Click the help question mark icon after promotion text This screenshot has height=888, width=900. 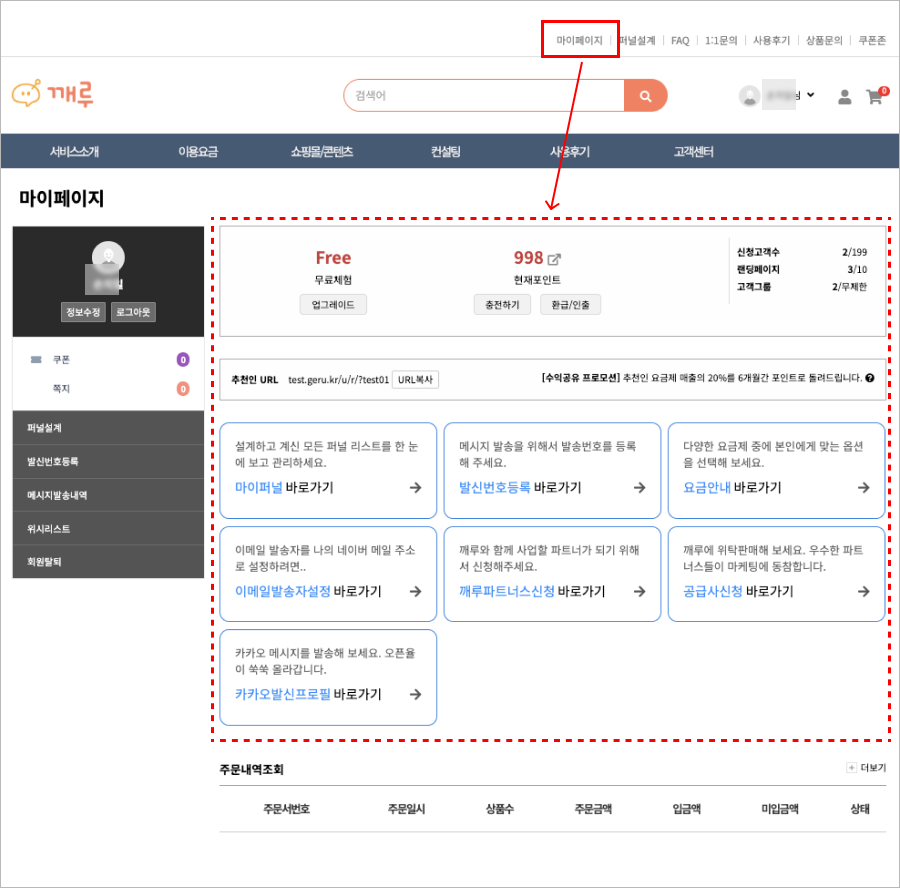tap(869, 378)
